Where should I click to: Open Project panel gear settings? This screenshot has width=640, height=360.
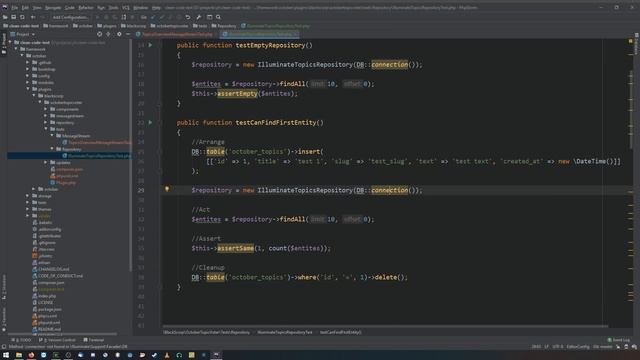tap(119, 34)
